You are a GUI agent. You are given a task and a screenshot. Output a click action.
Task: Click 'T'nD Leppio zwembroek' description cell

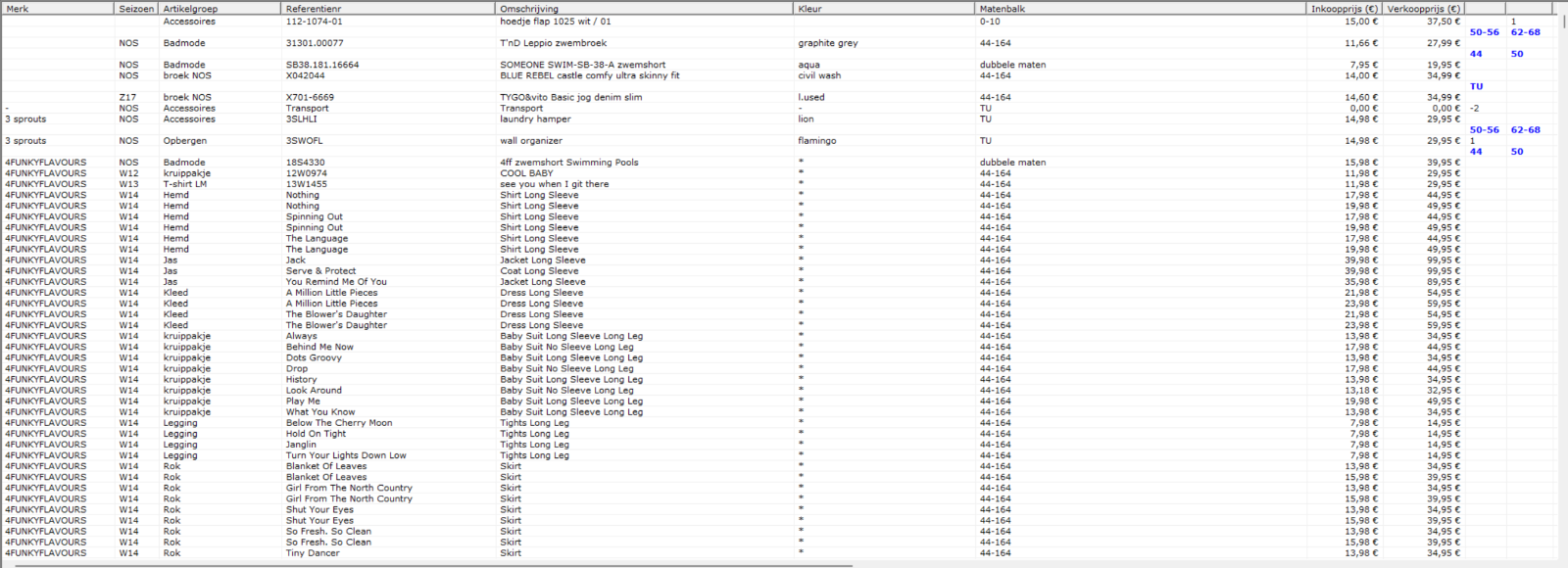[x=553, y=43]
